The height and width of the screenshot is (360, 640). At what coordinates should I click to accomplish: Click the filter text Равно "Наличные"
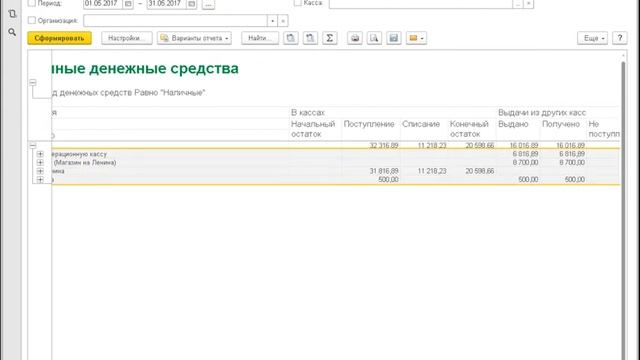point(170,93)
